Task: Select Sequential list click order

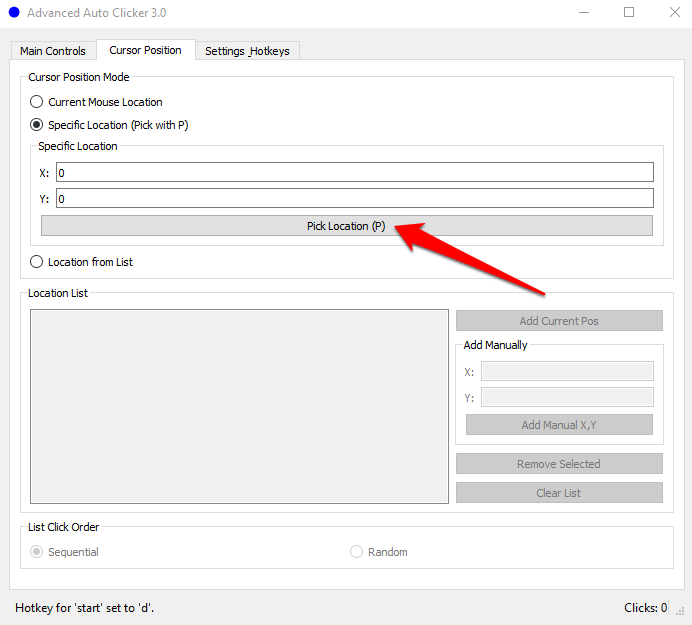Action: (x=64, y=552)
